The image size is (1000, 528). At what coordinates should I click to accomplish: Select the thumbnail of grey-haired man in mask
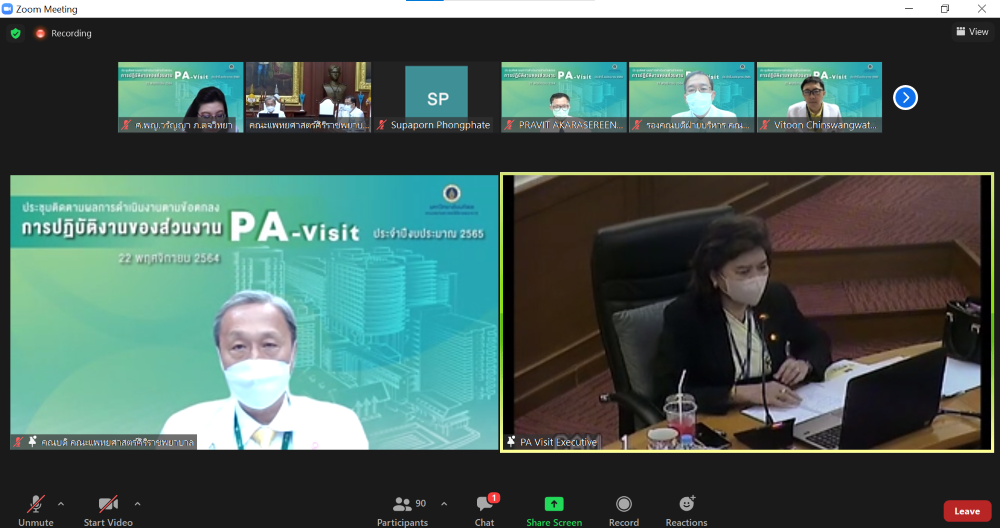coord(691,97)
